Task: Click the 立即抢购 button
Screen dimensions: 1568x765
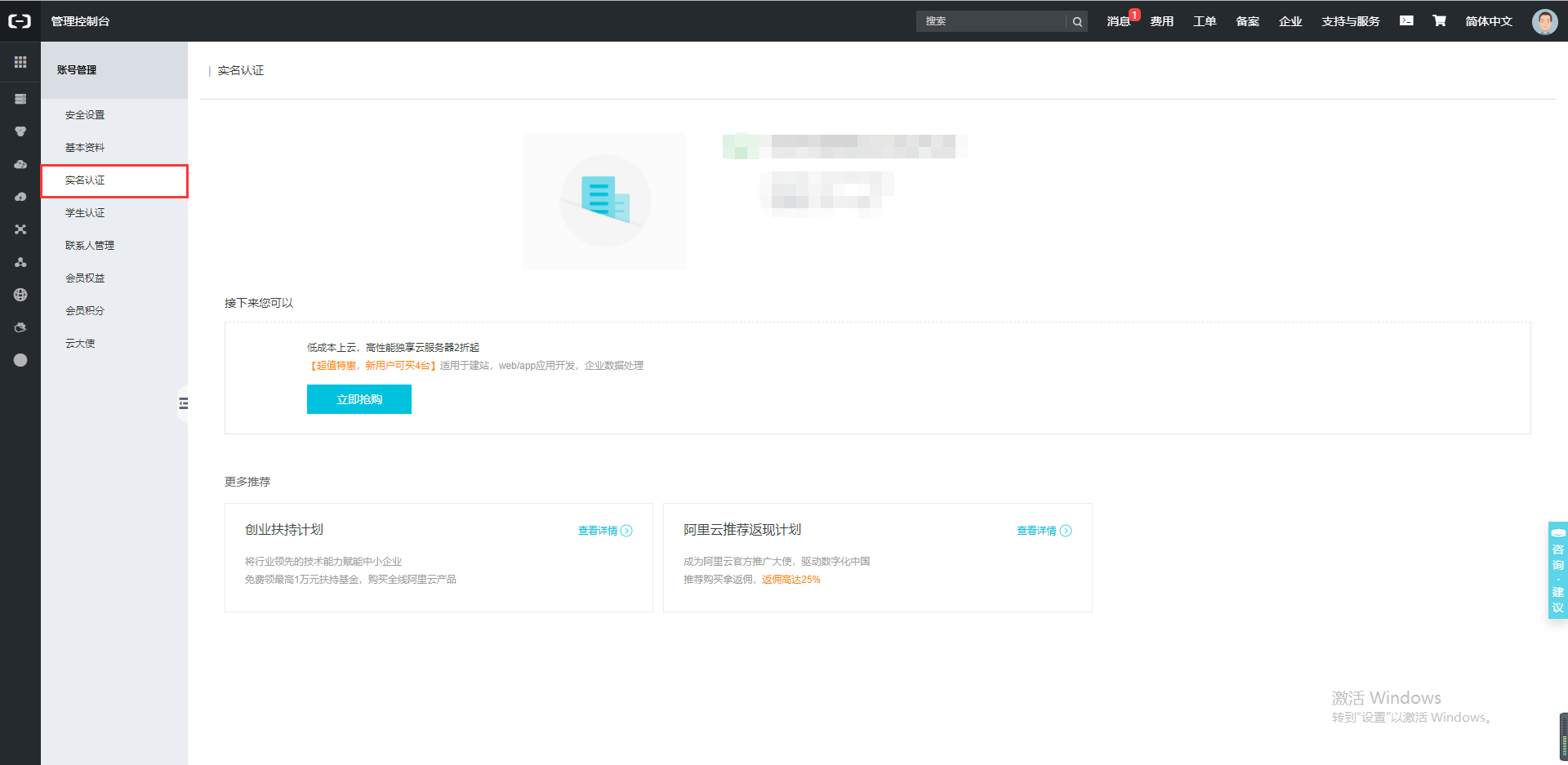Action: coord(359,399)
